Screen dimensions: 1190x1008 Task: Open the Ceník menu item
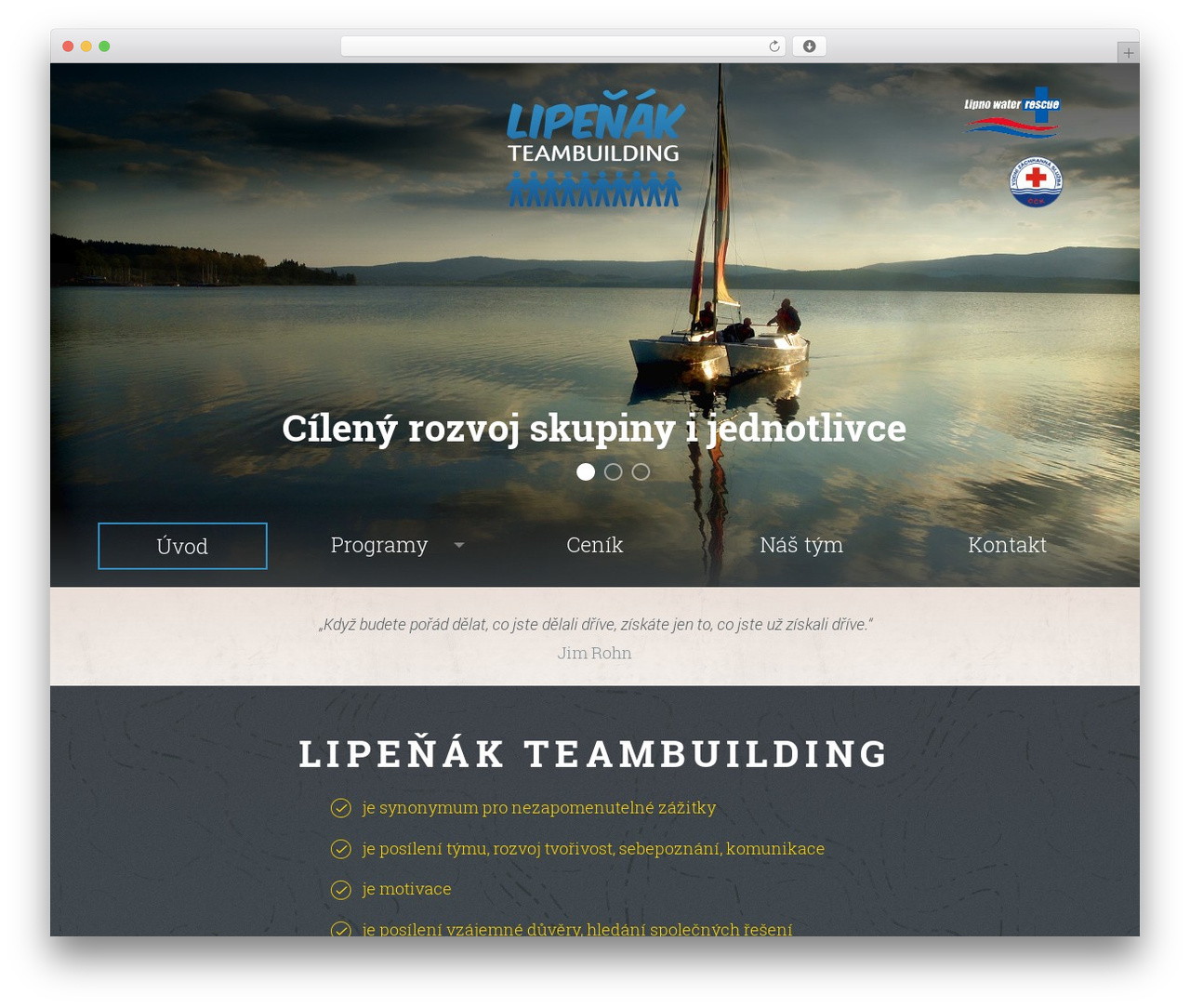tap(595, 545)
